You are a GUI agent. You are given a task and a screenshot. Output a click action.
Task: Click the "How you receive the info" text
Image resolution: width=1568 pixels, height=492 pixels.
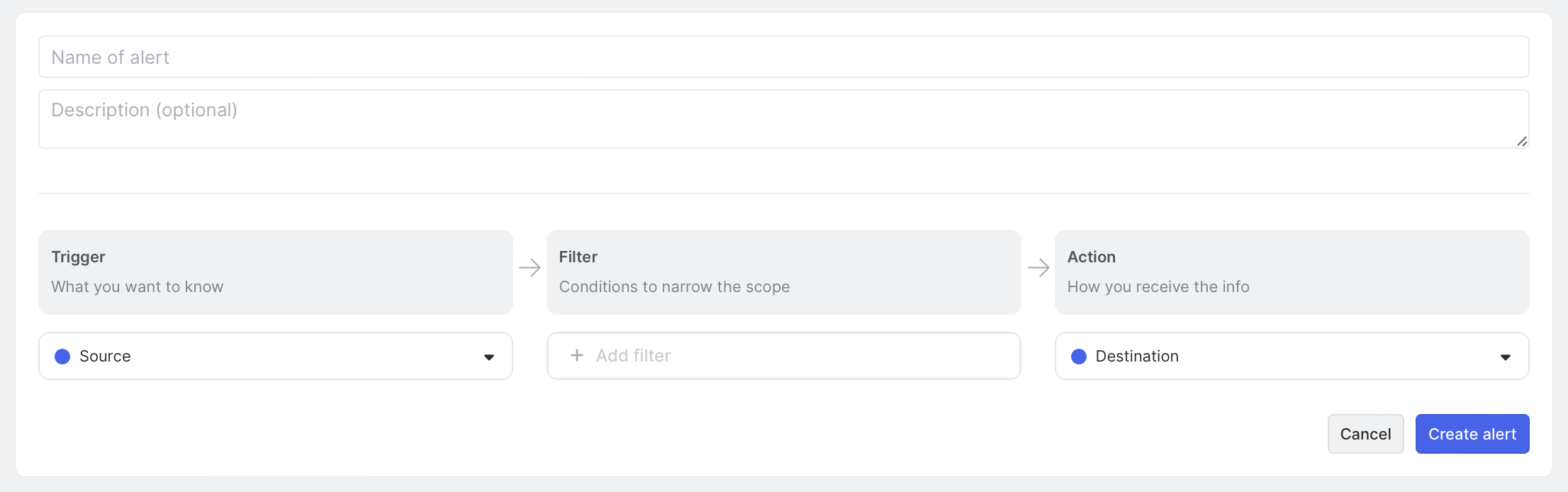pos(1158,287)
